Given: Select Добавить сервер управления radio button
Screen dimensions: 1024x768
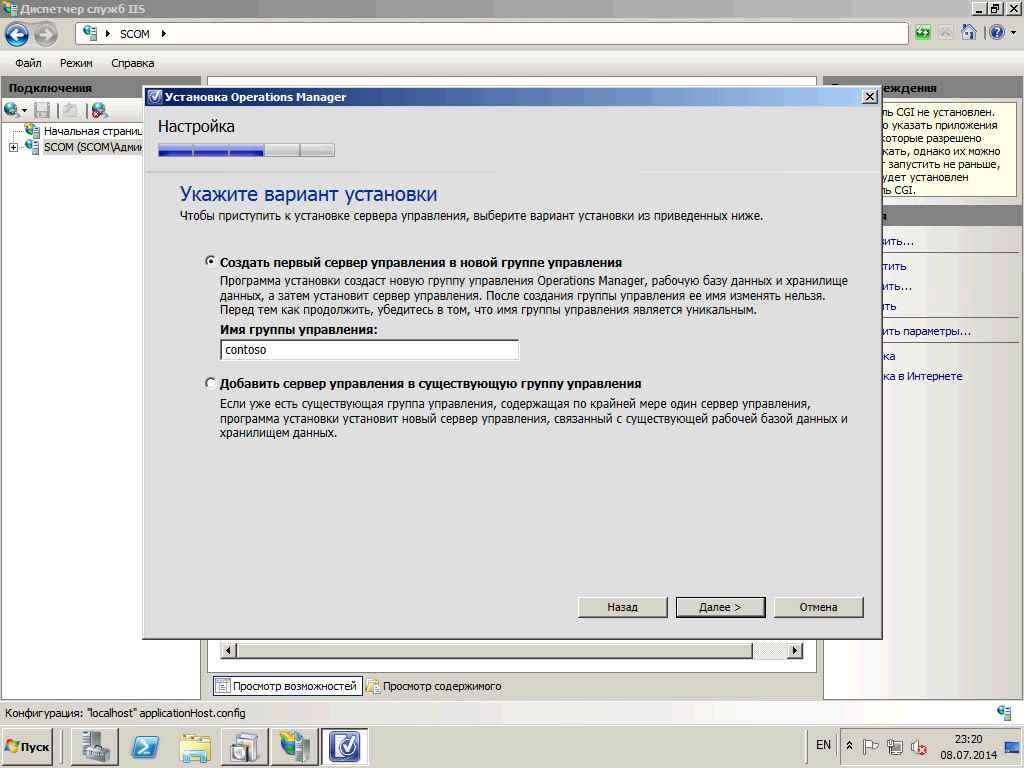Looking at the screenshot, I should (210, 383).
